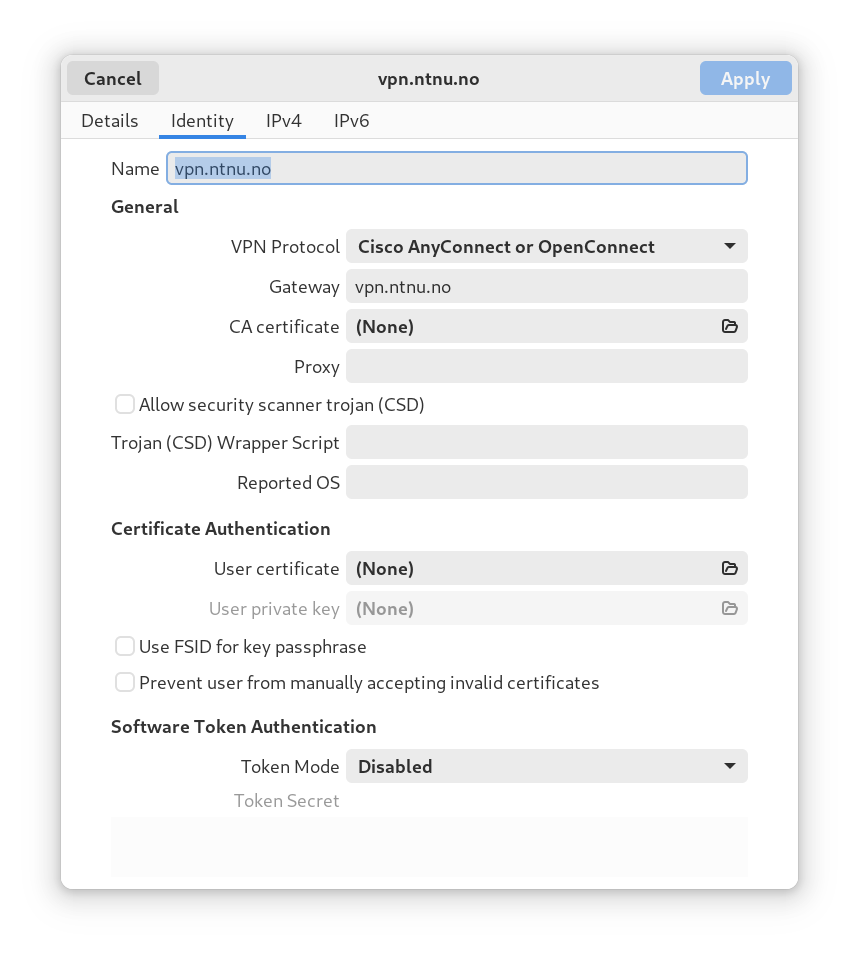The width and height of the screenshot is (859, 956).
Task: Click the Token Secret text area
Action: click(x=429, y=847)
